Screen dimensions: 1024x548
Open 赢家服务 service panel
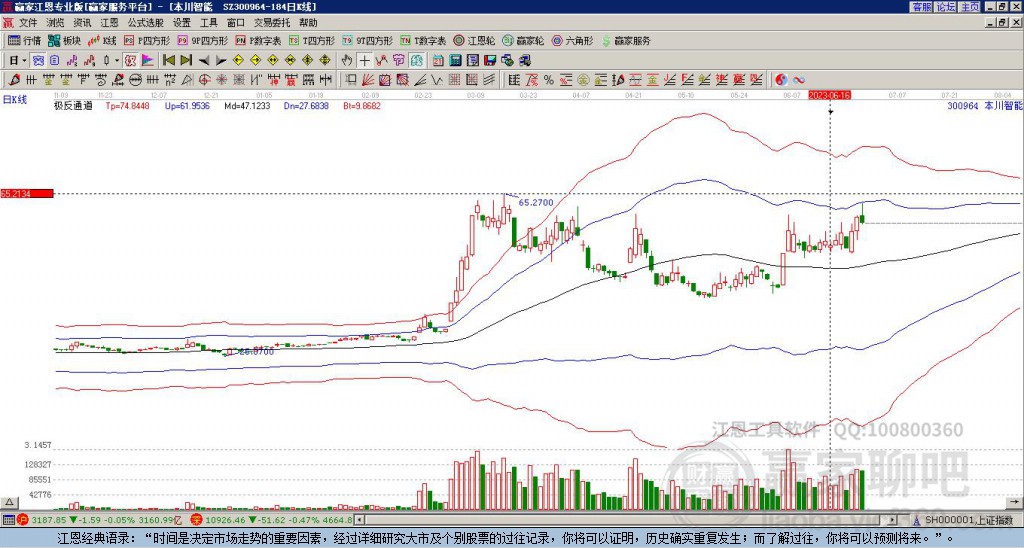626,40
